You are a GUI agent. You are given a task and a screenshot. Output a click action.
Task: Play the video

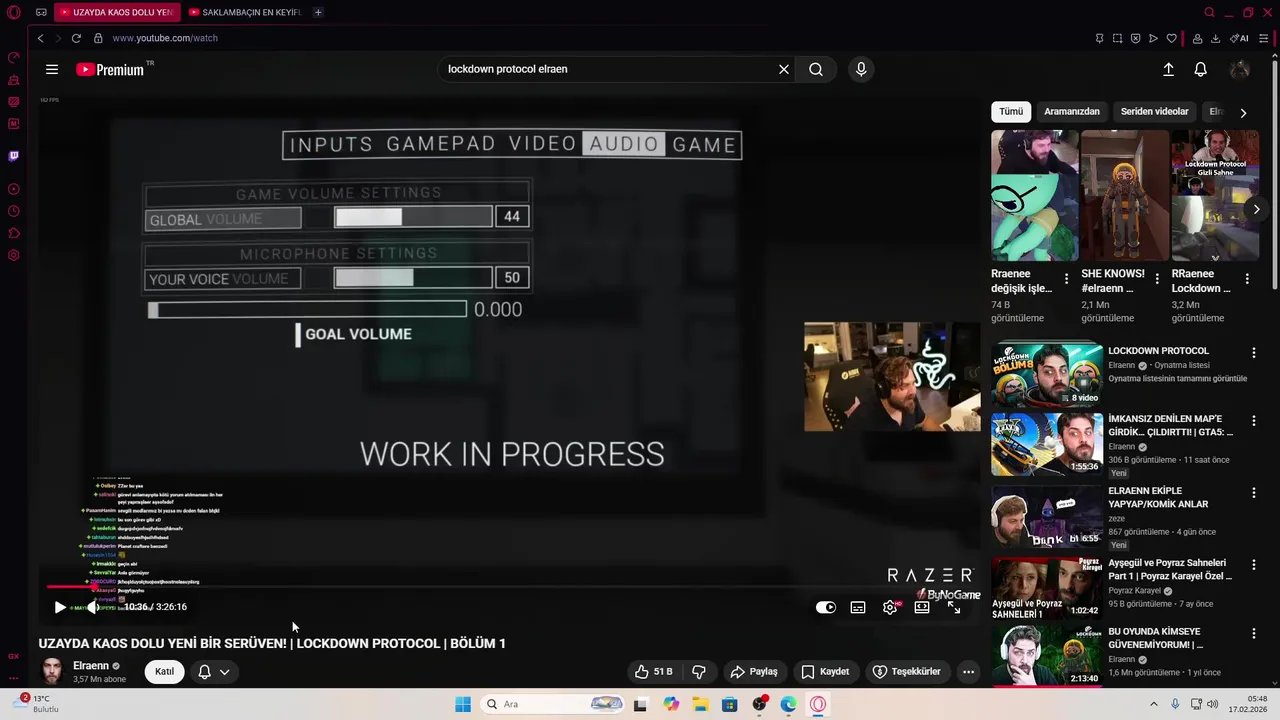point(60,607)
